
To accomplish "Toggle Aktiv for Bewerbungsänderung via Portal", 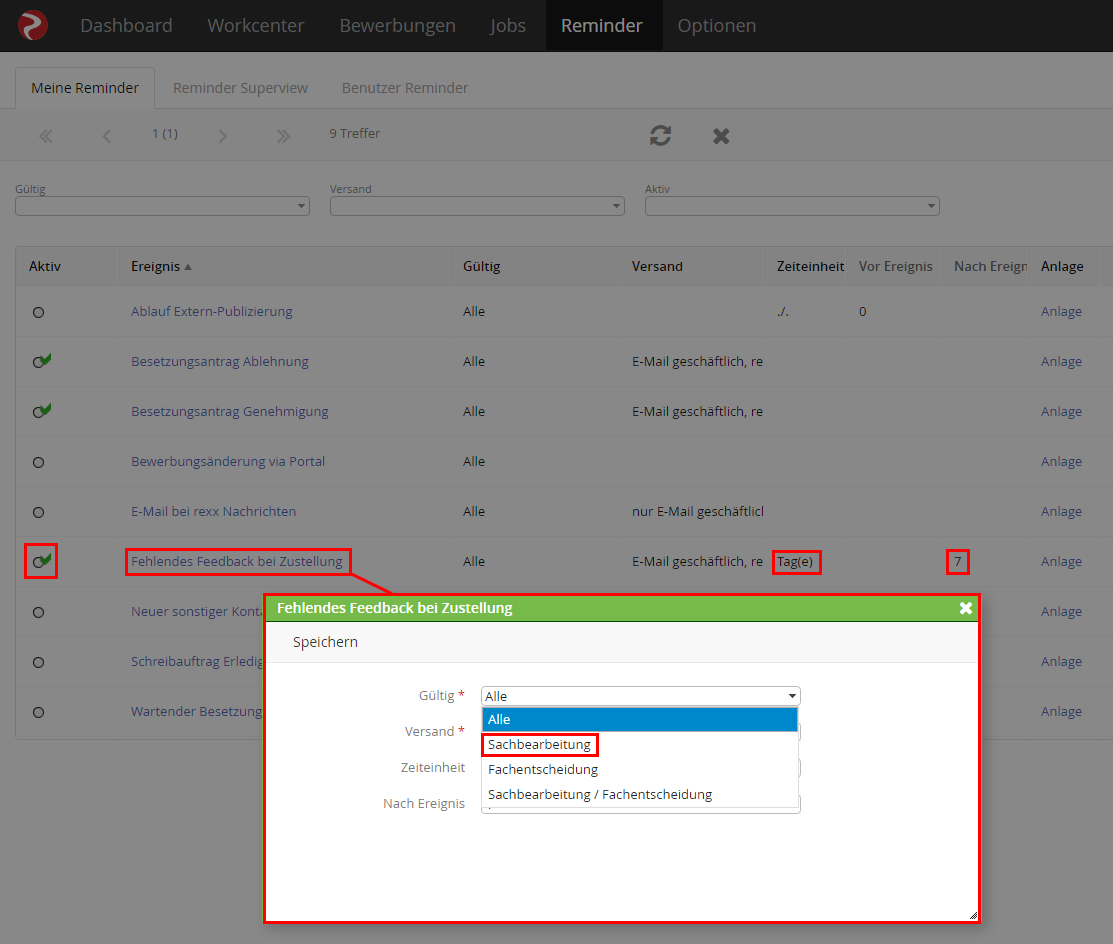I will coord(38,462).
